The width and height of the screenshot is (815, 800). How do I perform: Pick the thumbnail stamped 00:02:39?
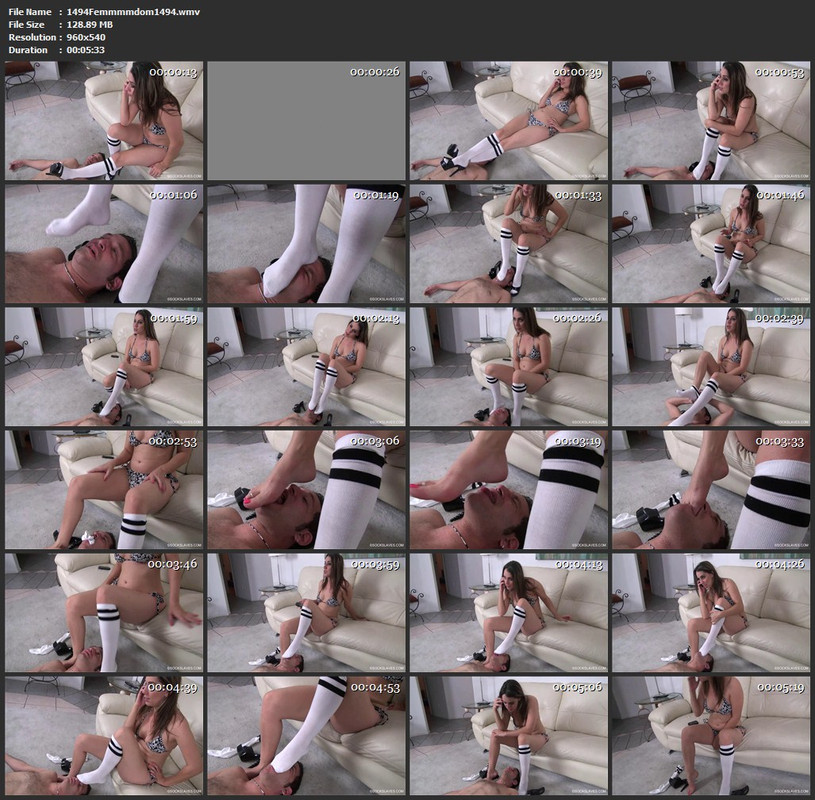pos(711,366)
